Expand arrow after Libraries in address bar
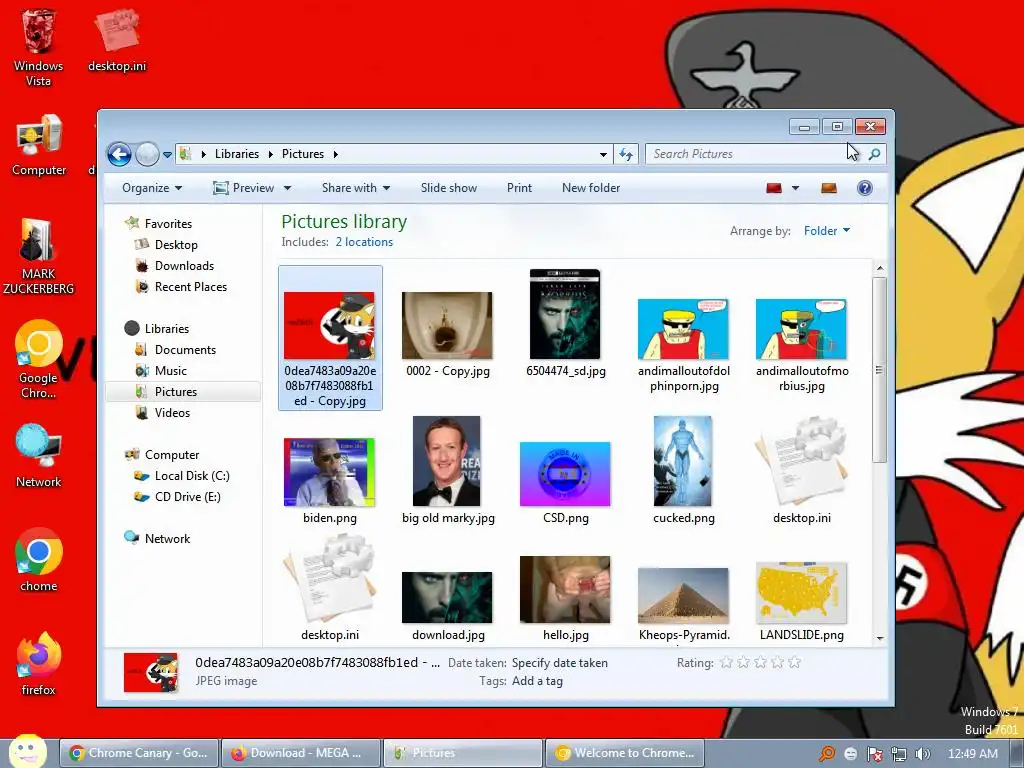The image size is (1024, 768). pos(270,154)
